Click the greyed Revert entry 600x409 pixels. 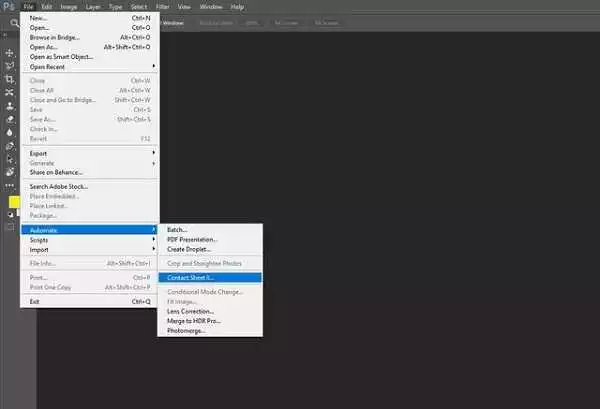(90, 139)
